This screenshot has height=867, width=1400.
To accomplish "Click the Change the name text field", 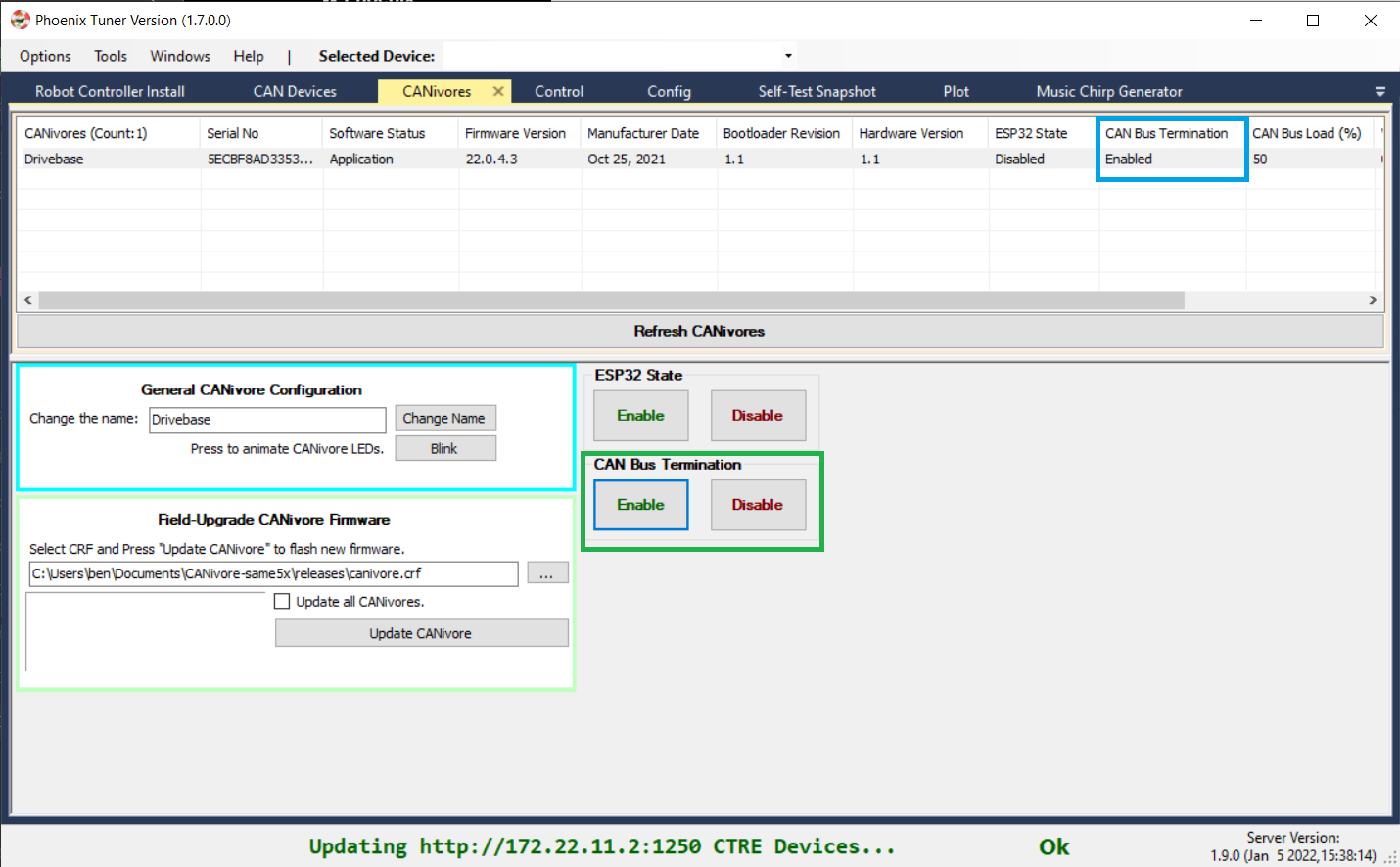I will click(267, 419).
